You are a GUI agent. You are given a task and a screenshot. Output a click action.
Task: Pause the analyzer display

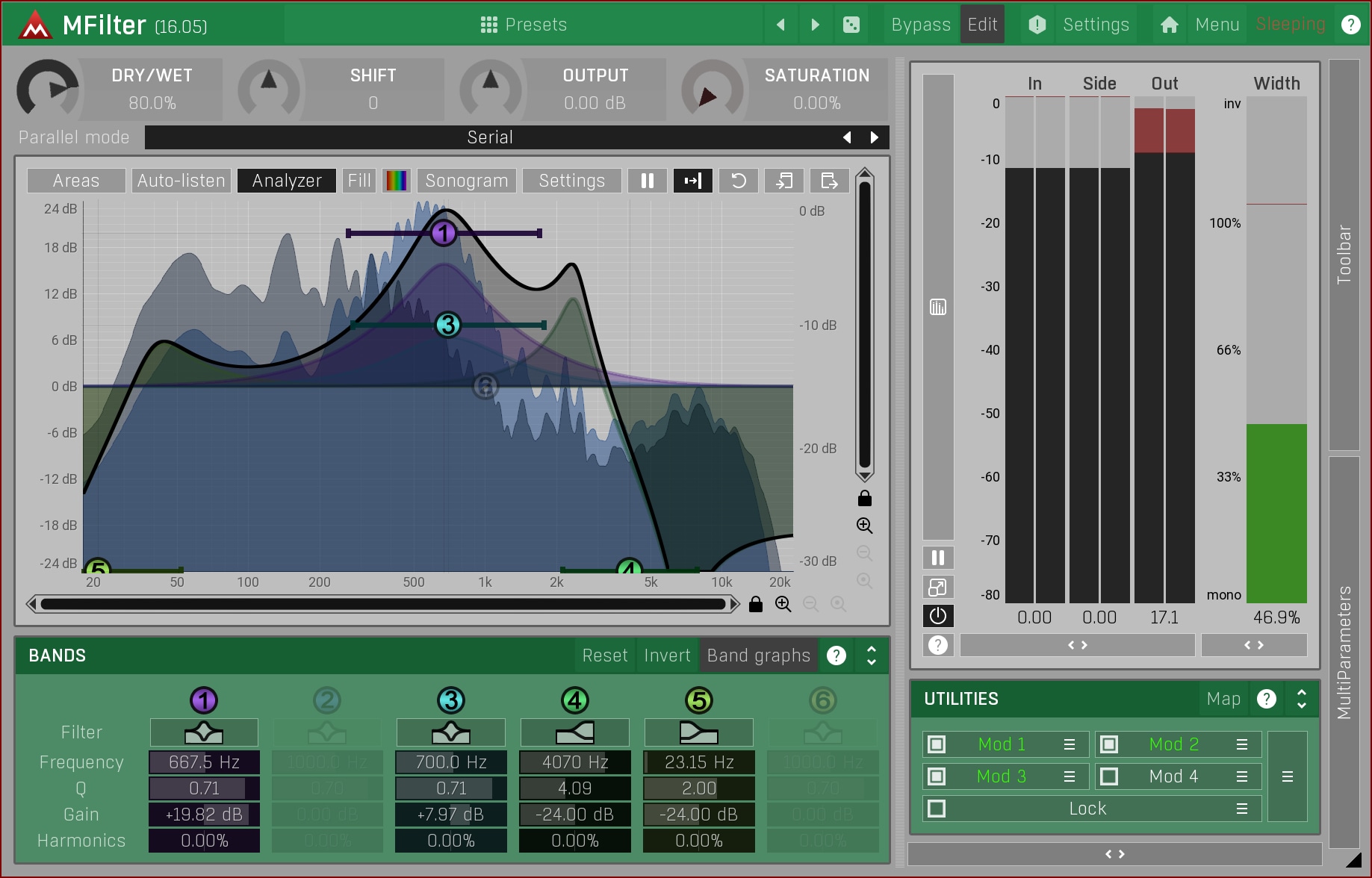coord(648,181)
